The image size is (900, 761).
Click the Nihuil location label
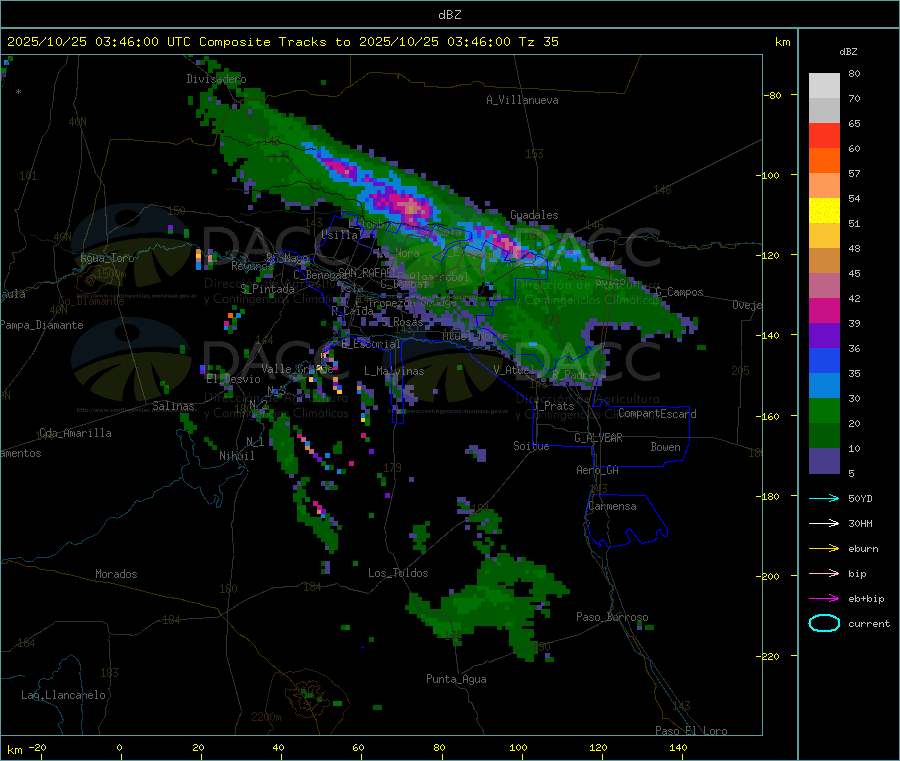[237, 456]
